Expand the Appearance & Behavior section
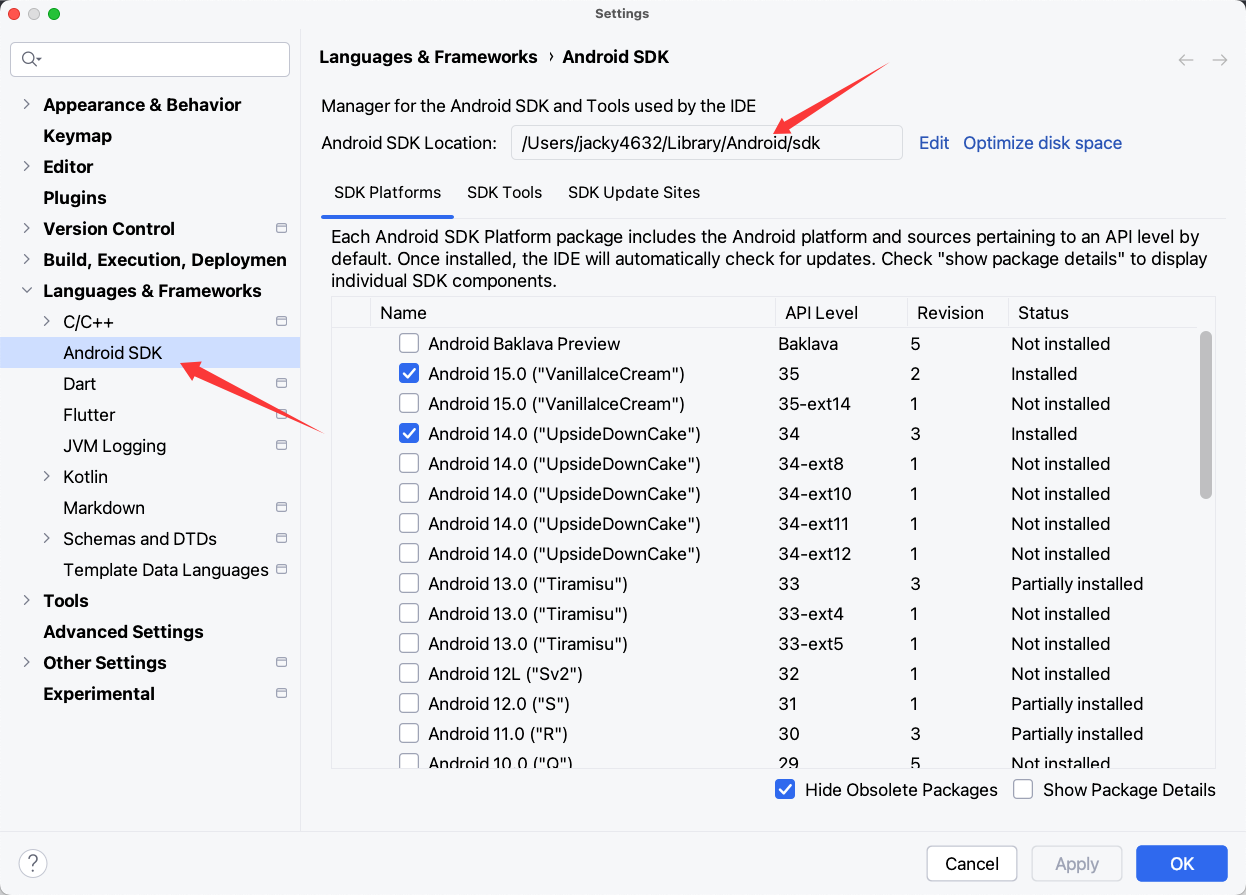Screen dimensions: 1246x895 point(26,105)
